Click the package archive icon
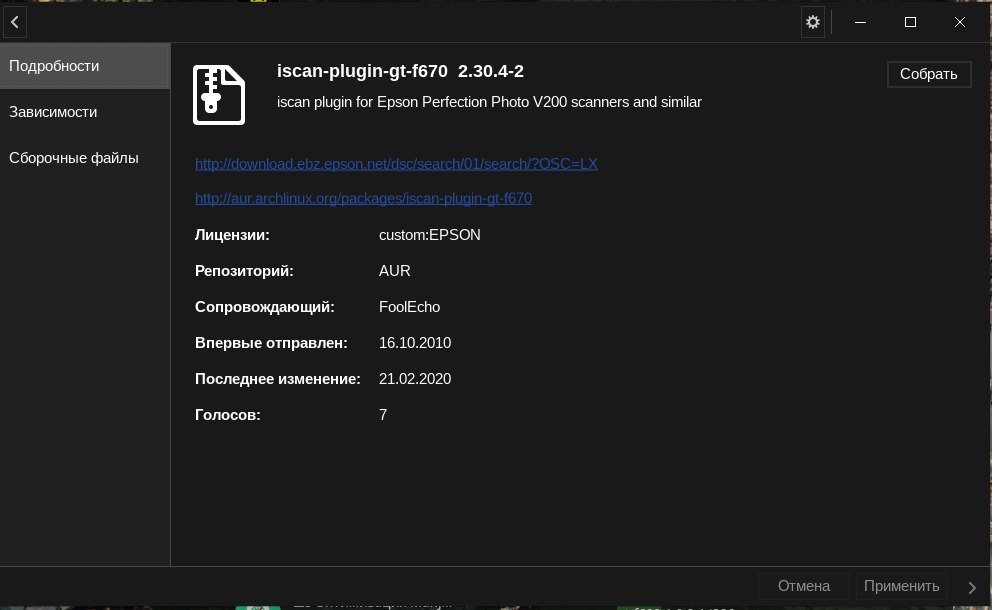Image resolution: width=992 pixels, height=610 pixels. tap(219, 95)
